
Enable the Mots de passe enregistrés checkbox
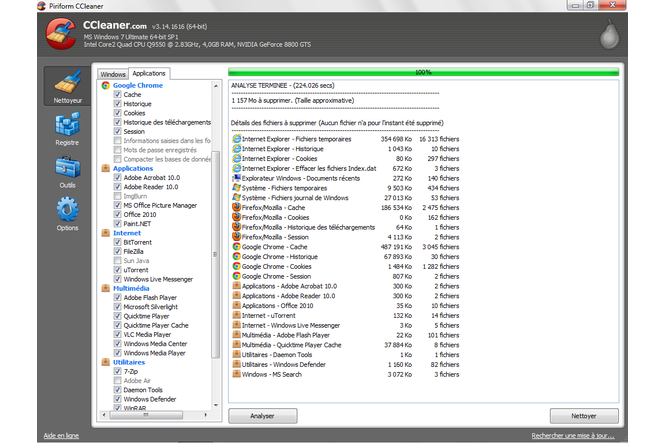click(118, 150)
